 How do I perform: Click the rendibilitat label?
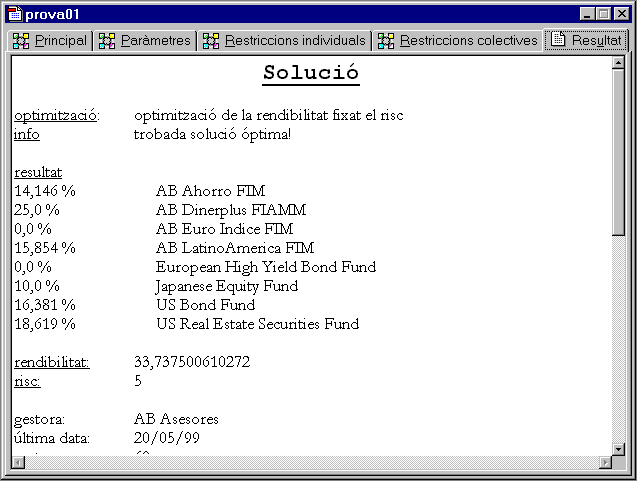52,362
